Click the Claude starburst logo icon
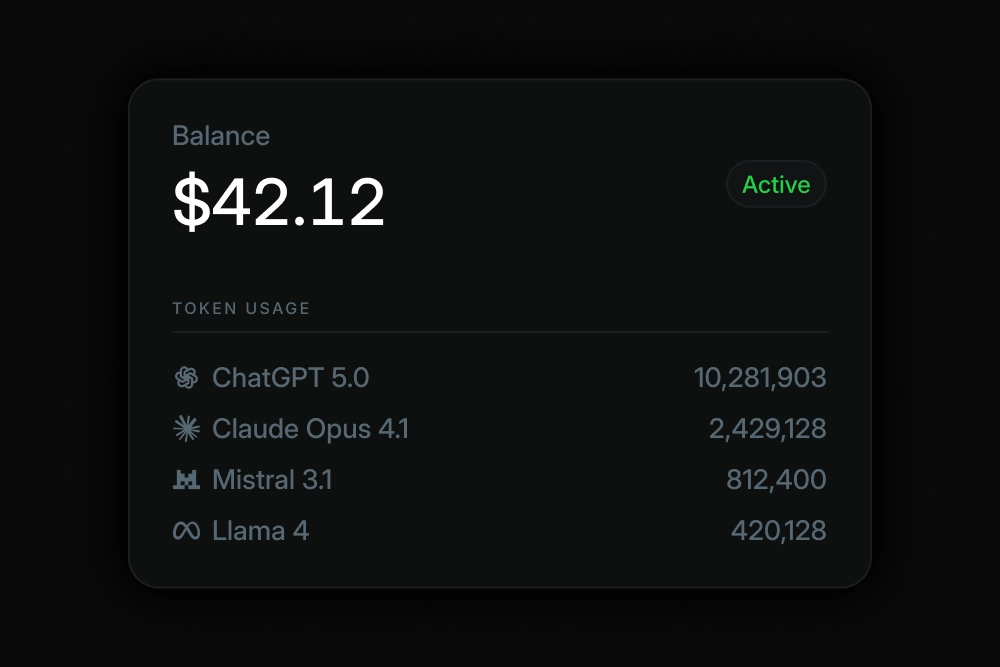The height and width of the screenshot is (667, 1000). tap(186, 429)
